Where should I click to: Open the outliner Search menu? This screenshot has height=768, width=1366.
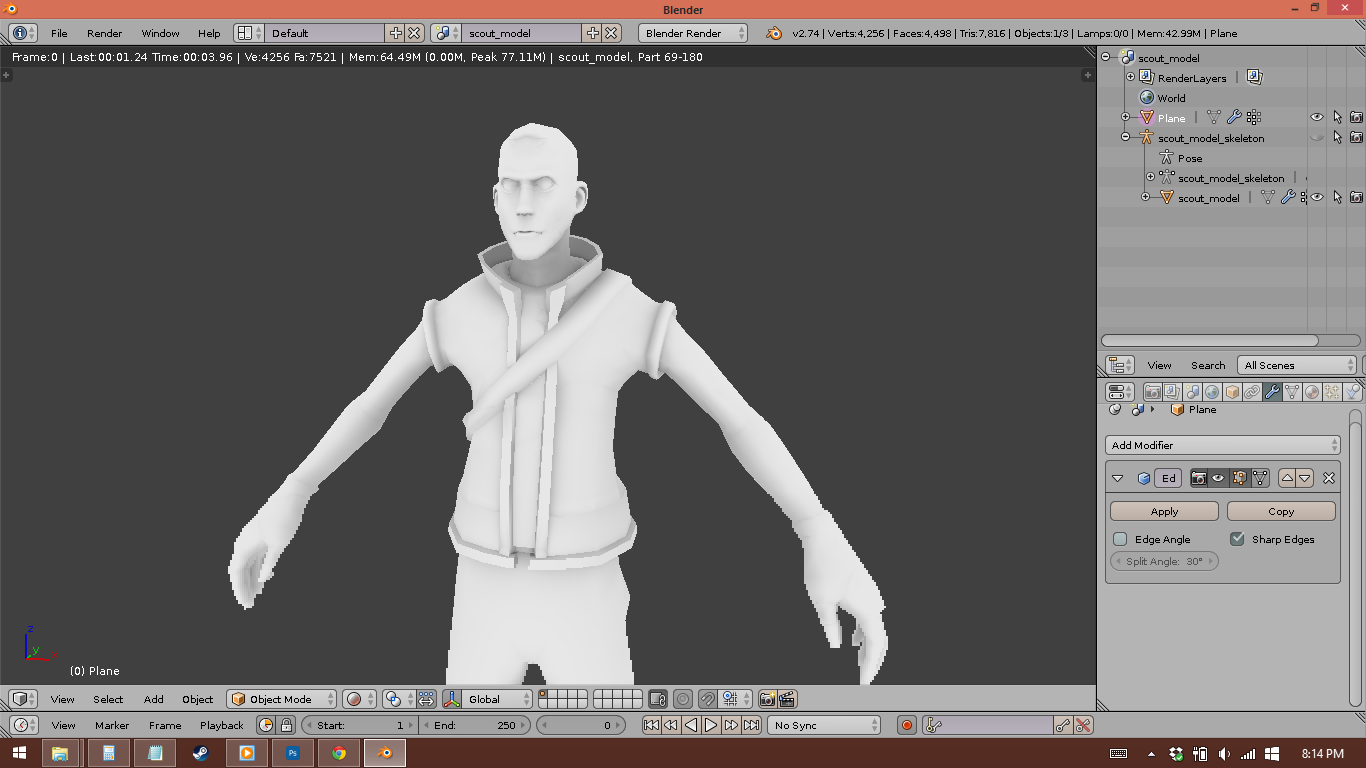point(1208,365)
